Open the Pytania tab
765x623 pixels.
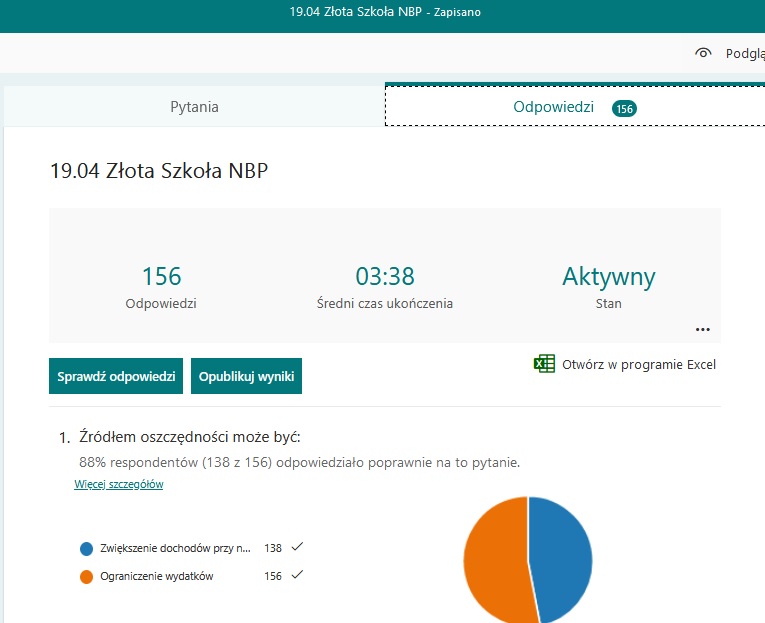[x=194, y=106]
